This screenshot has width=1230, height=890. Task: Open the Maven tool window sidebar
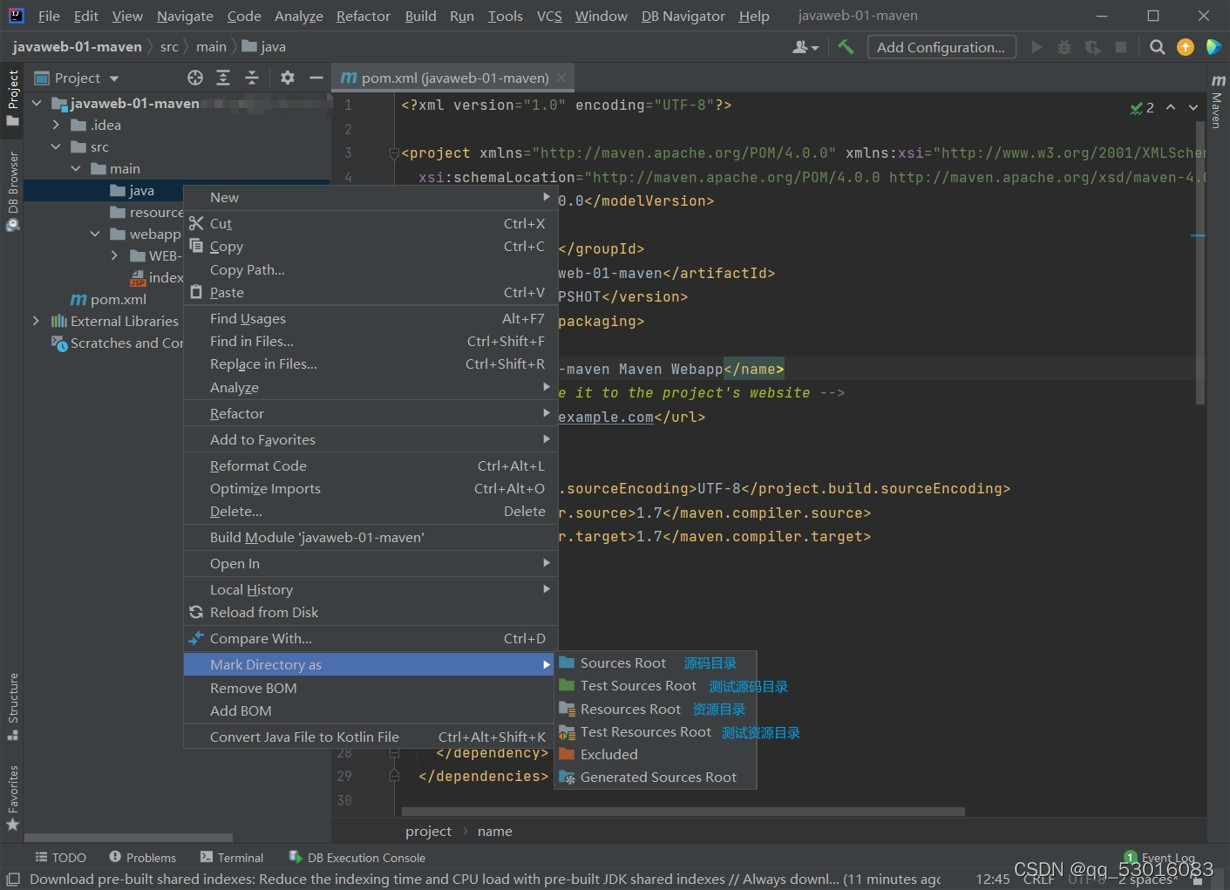[1217, 102]
